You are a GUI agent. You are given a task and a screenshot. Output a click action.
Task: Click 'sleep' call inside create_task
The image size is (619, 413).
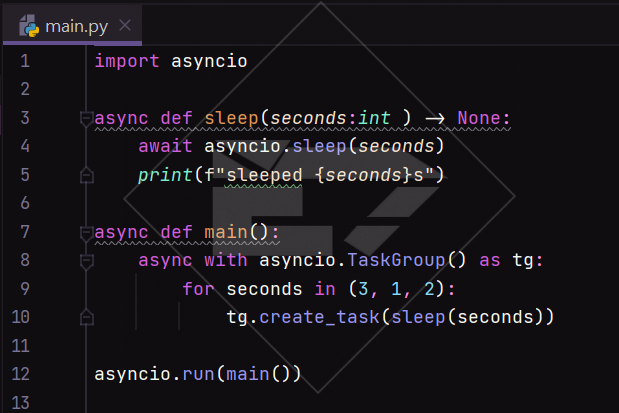(418, 317)
